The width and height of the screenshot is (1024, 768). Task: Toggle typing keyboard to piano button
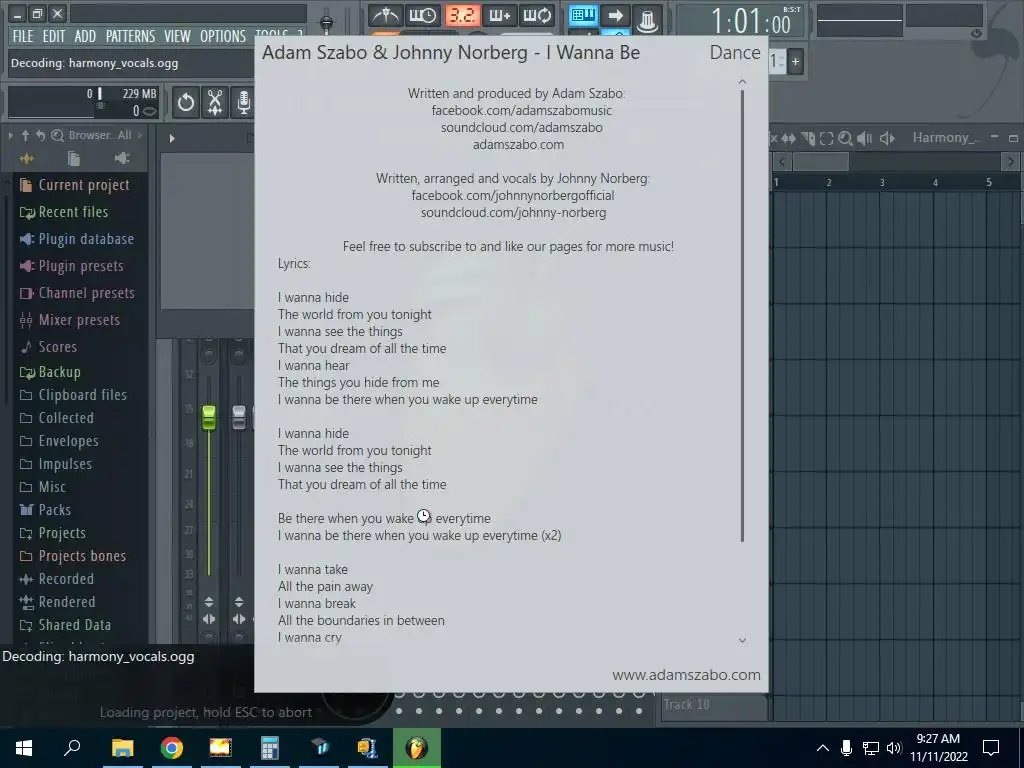click(583, 15)
